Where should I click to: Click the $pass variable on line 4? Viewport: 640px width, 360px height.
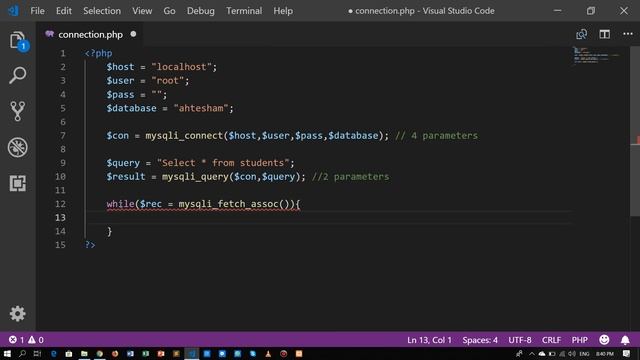click(x=120, y=95)
